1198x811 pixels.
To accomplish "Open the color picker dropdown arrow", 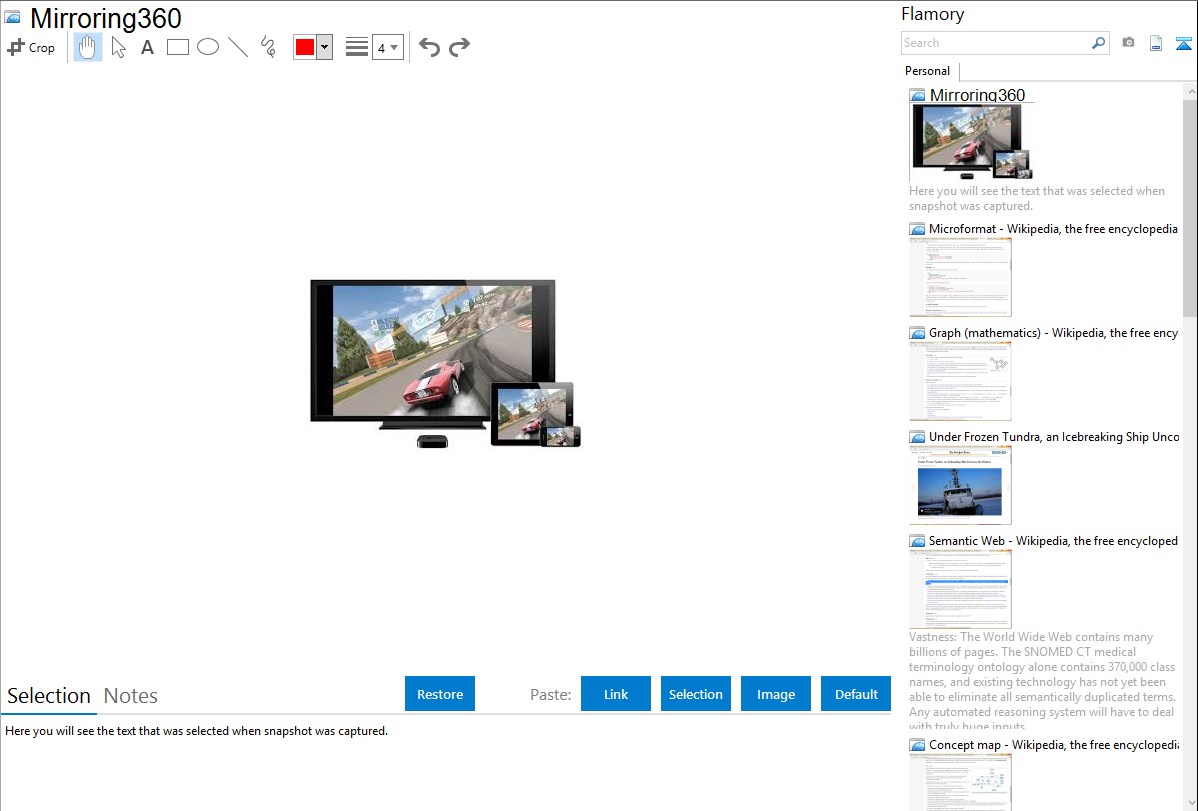I will pyautogui.click(x=324, y=47).
